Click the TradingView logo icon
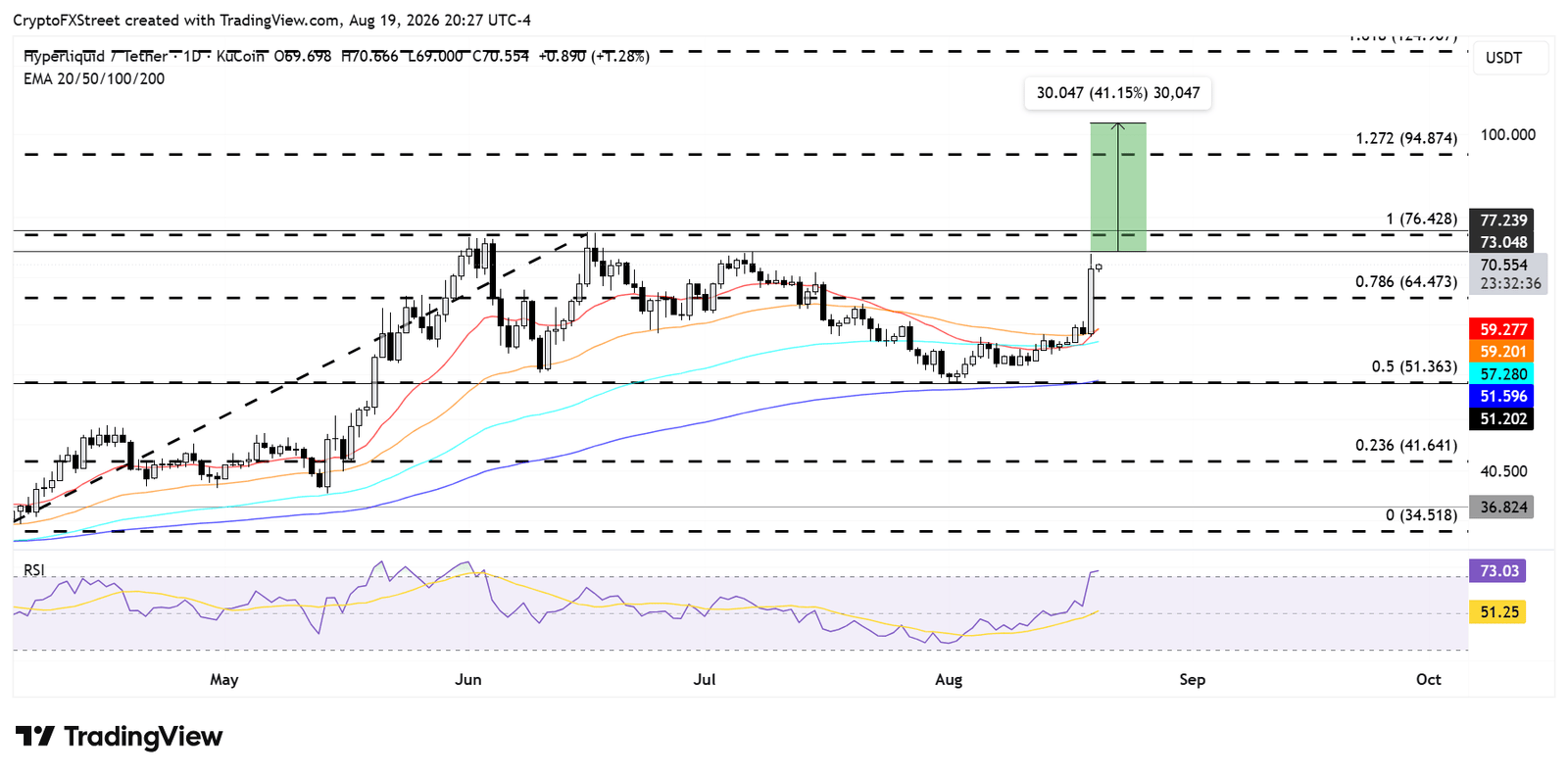1568x776 pixels. pyautogui.click(x=34, y=736)
